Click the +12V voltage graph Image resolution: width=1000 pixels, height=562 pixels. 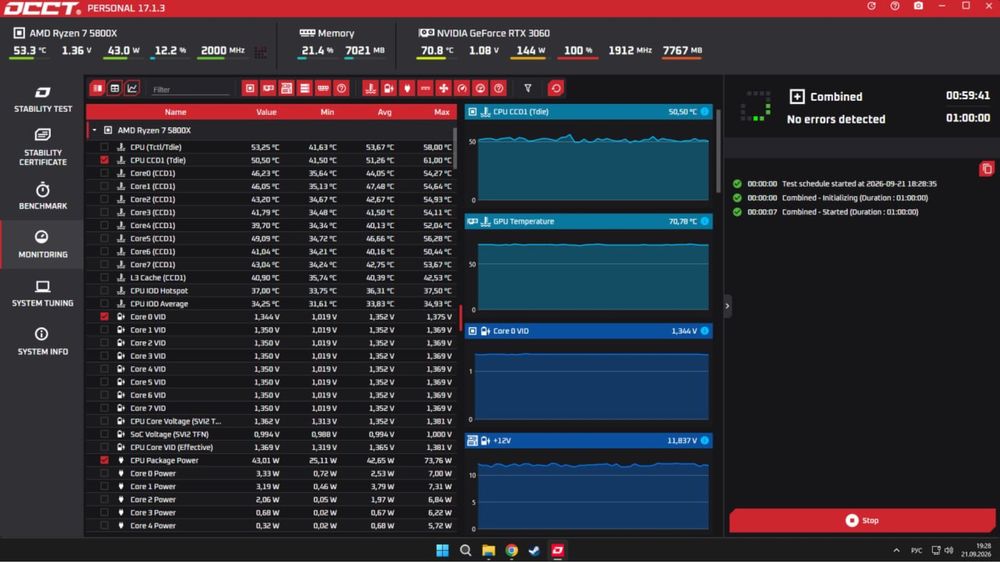click(x=593, y=495)
